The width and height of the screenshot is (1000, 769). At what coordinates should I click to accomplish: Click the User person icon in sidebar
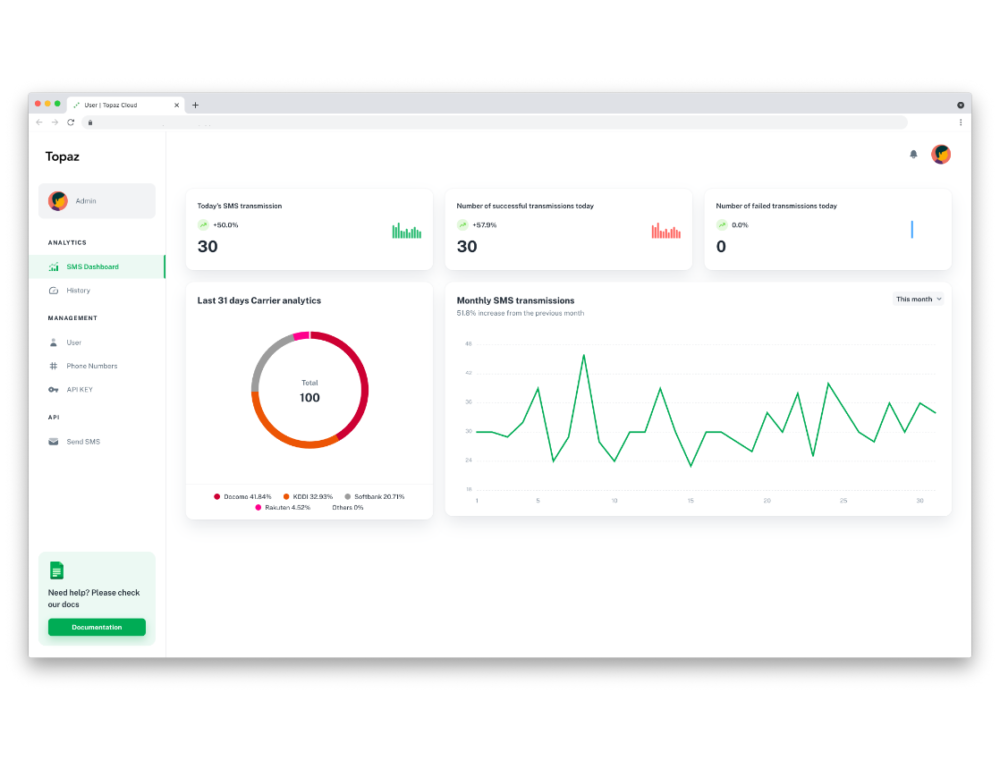(x=54, y=342)
